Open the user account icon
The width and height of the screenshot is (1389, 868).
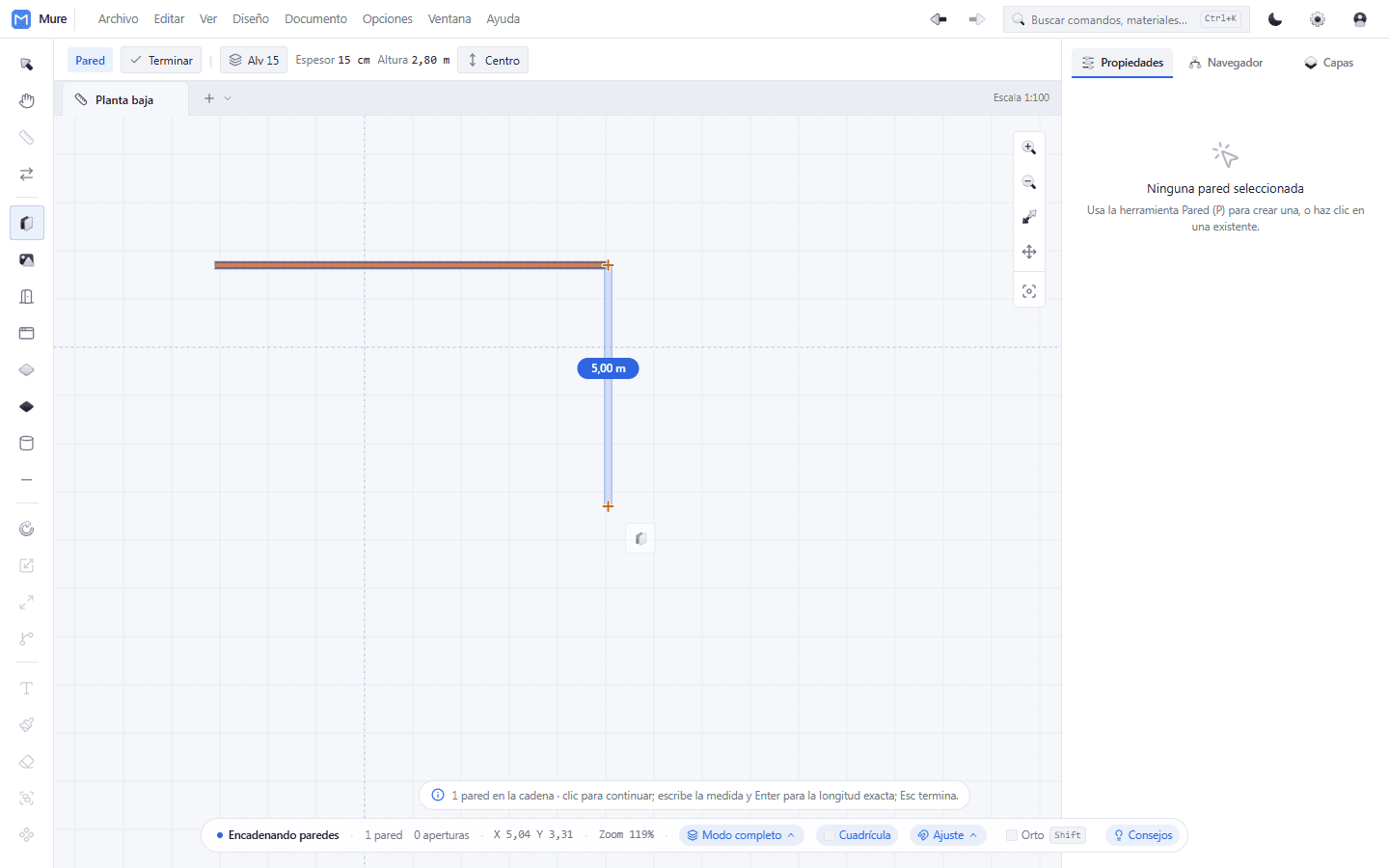pyautogui.click(x=1360, y=19)
